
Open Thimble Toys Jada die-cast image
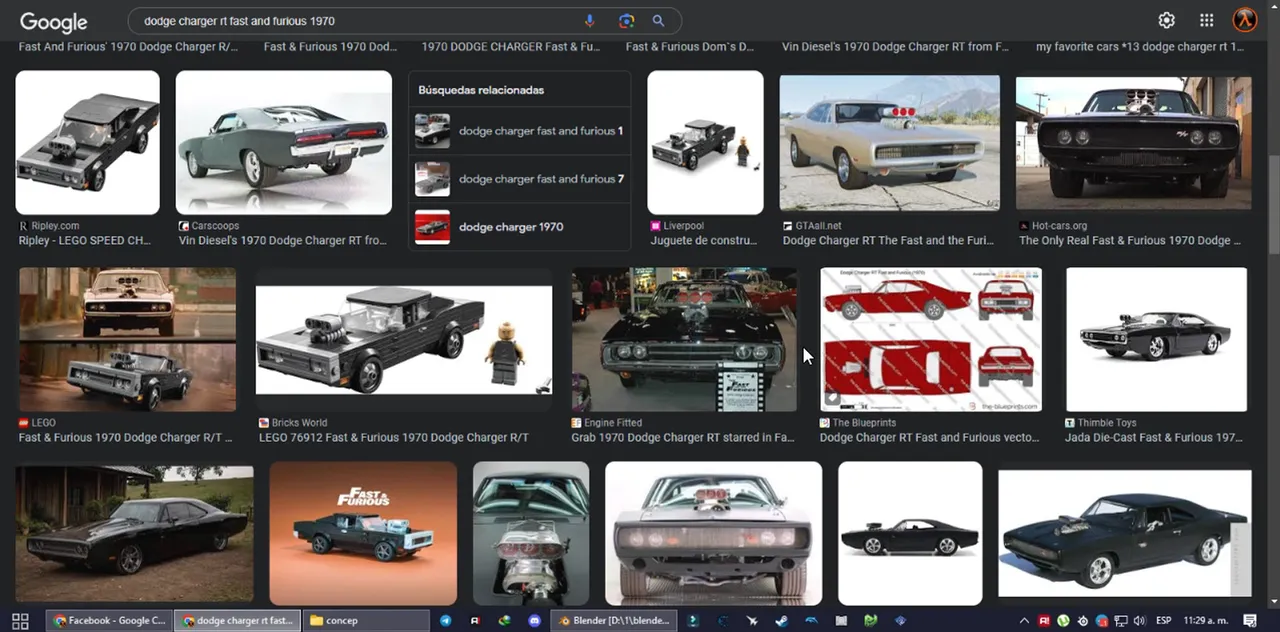(1156, 339)
